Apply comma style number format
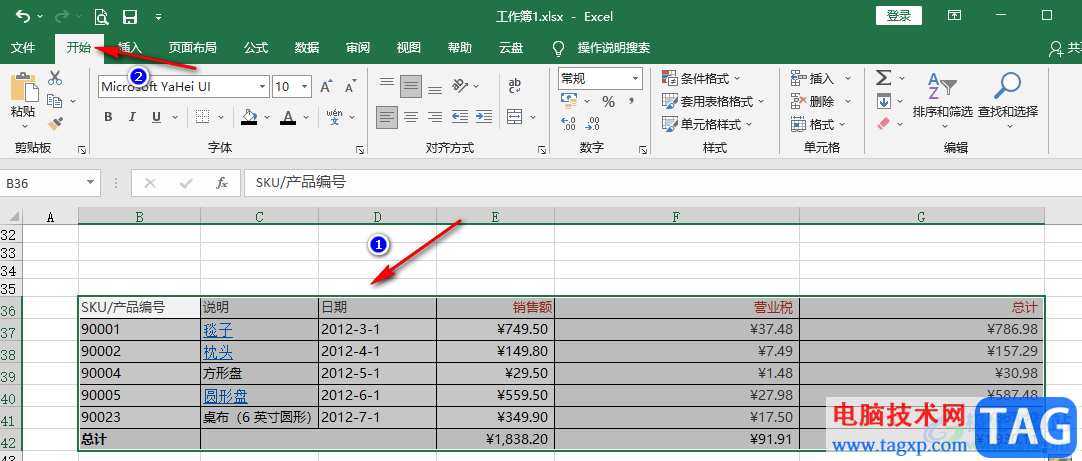1082x461 pixels. (x=631, y=102)
